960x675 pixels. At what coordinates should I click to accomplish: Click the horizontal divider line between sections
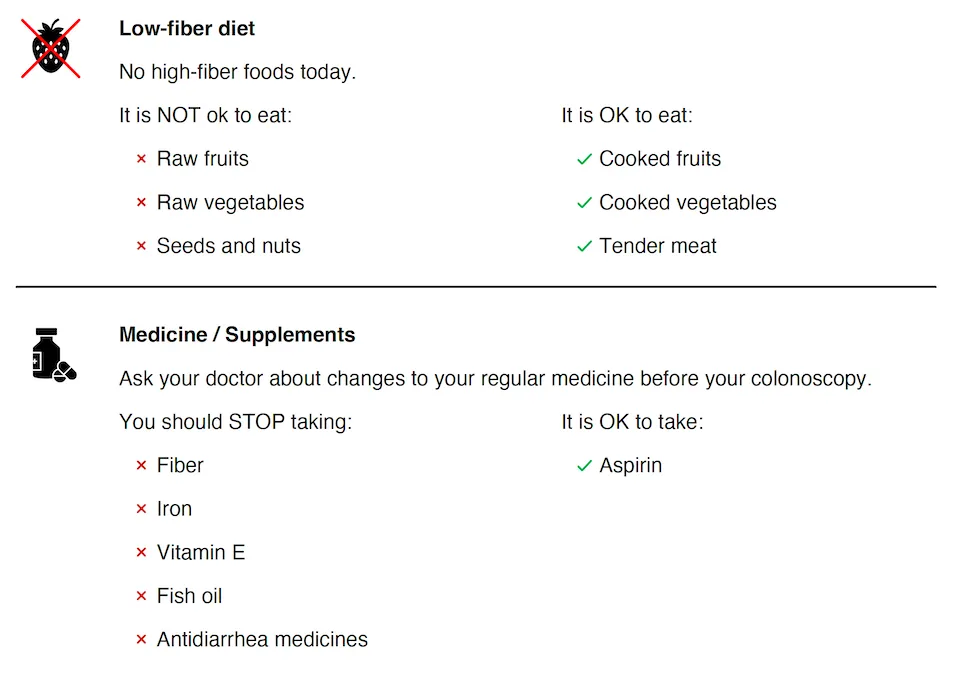[x=476, y=287]
